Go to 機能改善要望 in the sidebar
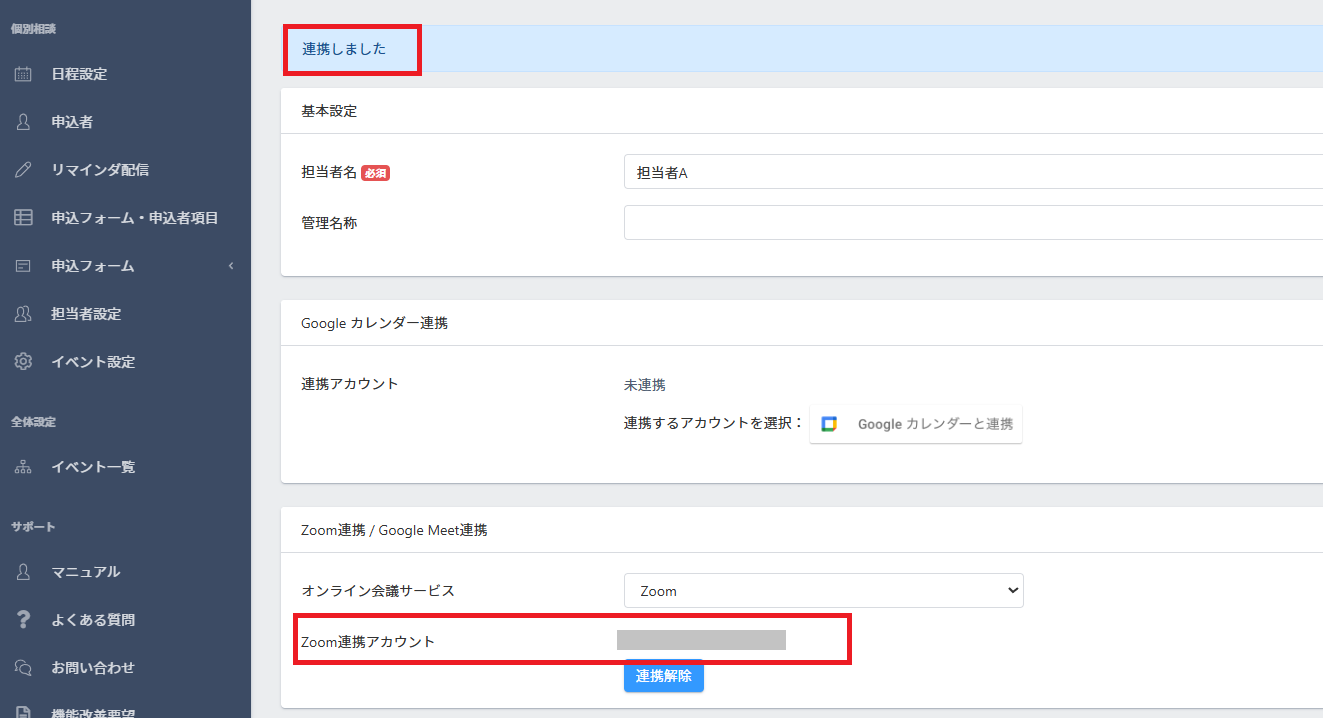This screenshot has height=718, width=1323. [x=93, y=712]
